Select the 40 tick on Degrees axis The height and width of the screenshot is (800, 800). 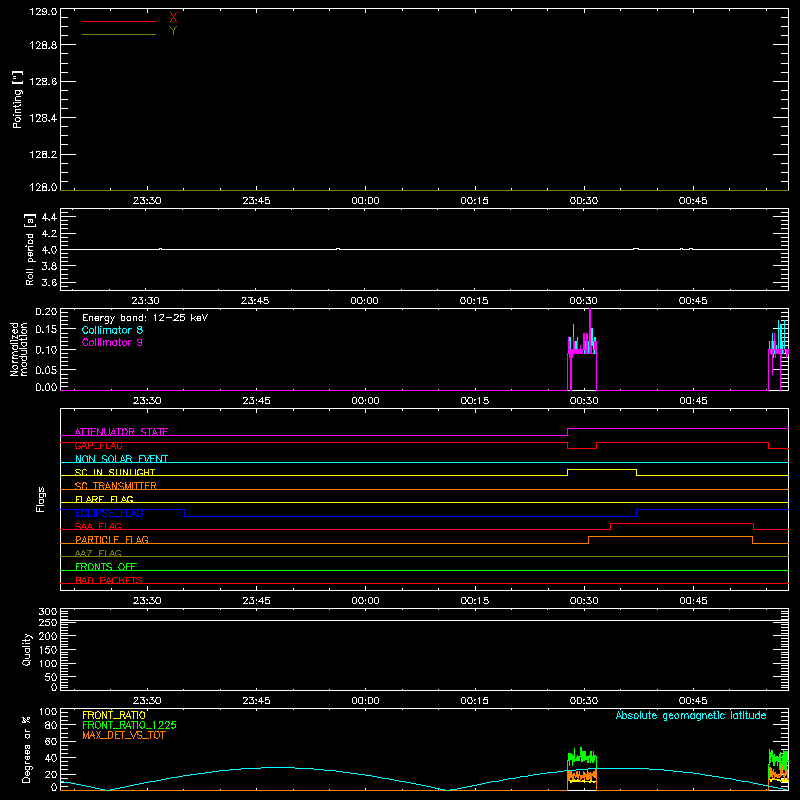pos(51,758)
